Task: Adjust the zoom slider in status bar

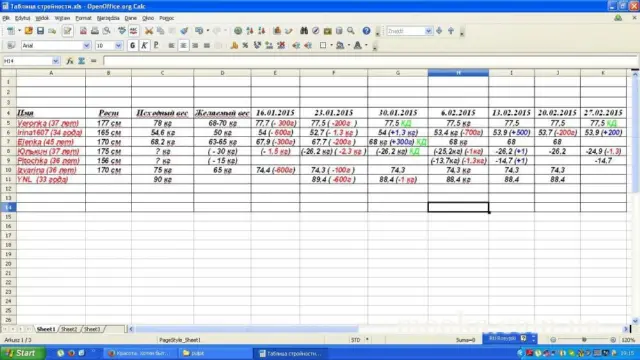Action: pyautogui.click(x=584, y=340)
